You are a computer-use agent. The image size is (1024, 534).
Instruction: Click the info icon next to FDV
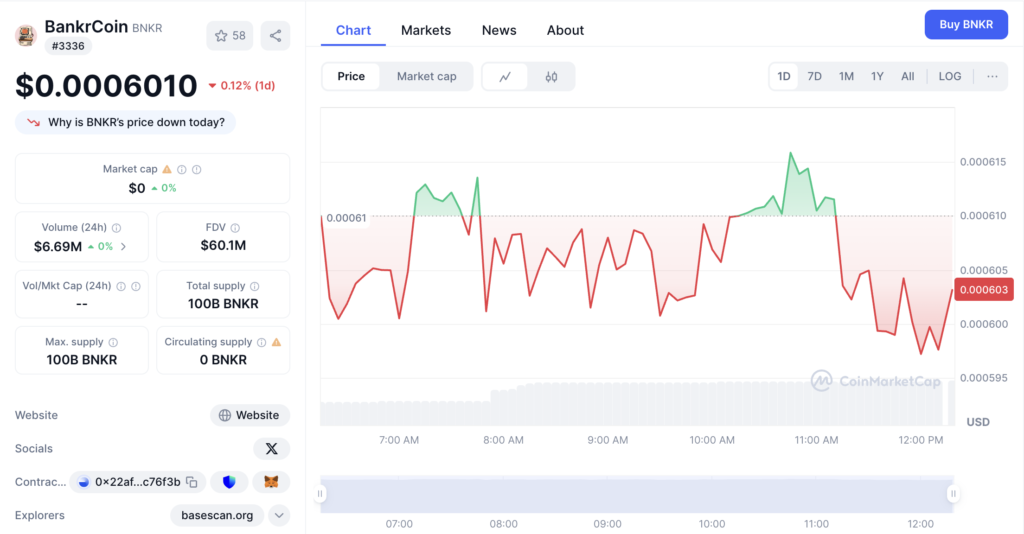[235, 228]
